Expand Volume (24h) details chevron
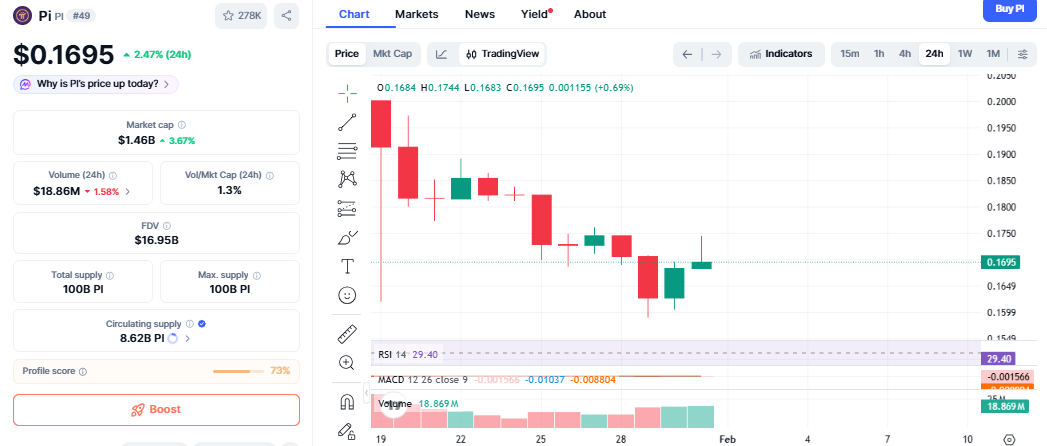Viewport: 1047px width, 446px height. click(127, 191)
